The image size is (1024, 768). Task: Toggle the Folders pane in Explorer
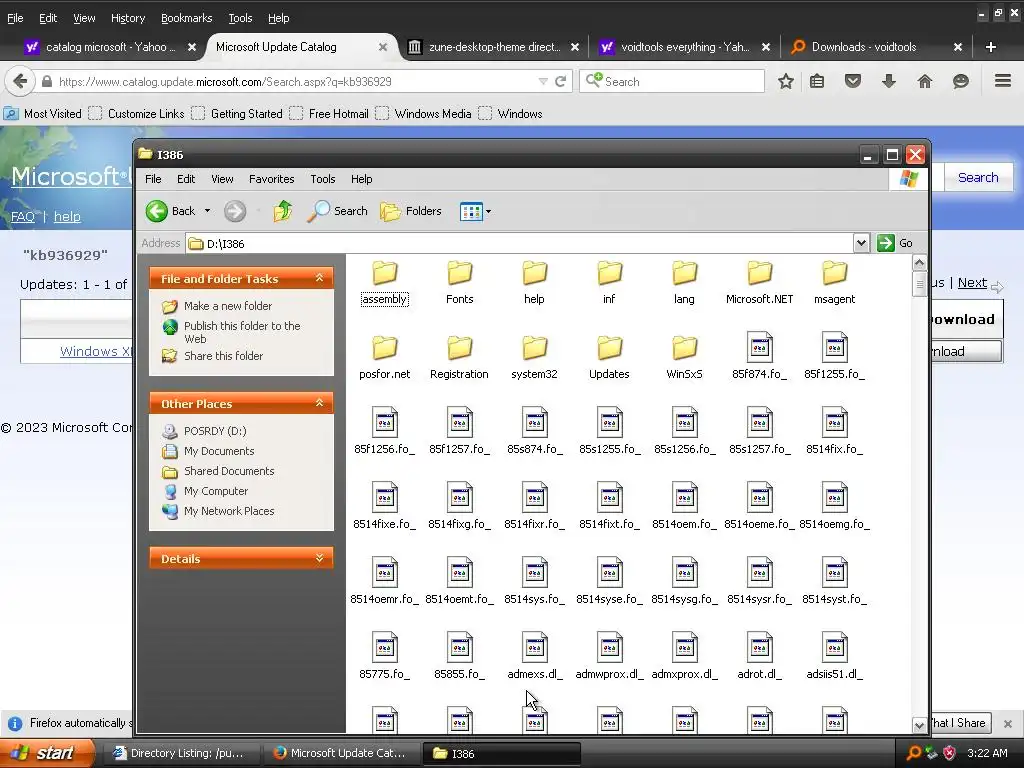(x=411, y=211)
